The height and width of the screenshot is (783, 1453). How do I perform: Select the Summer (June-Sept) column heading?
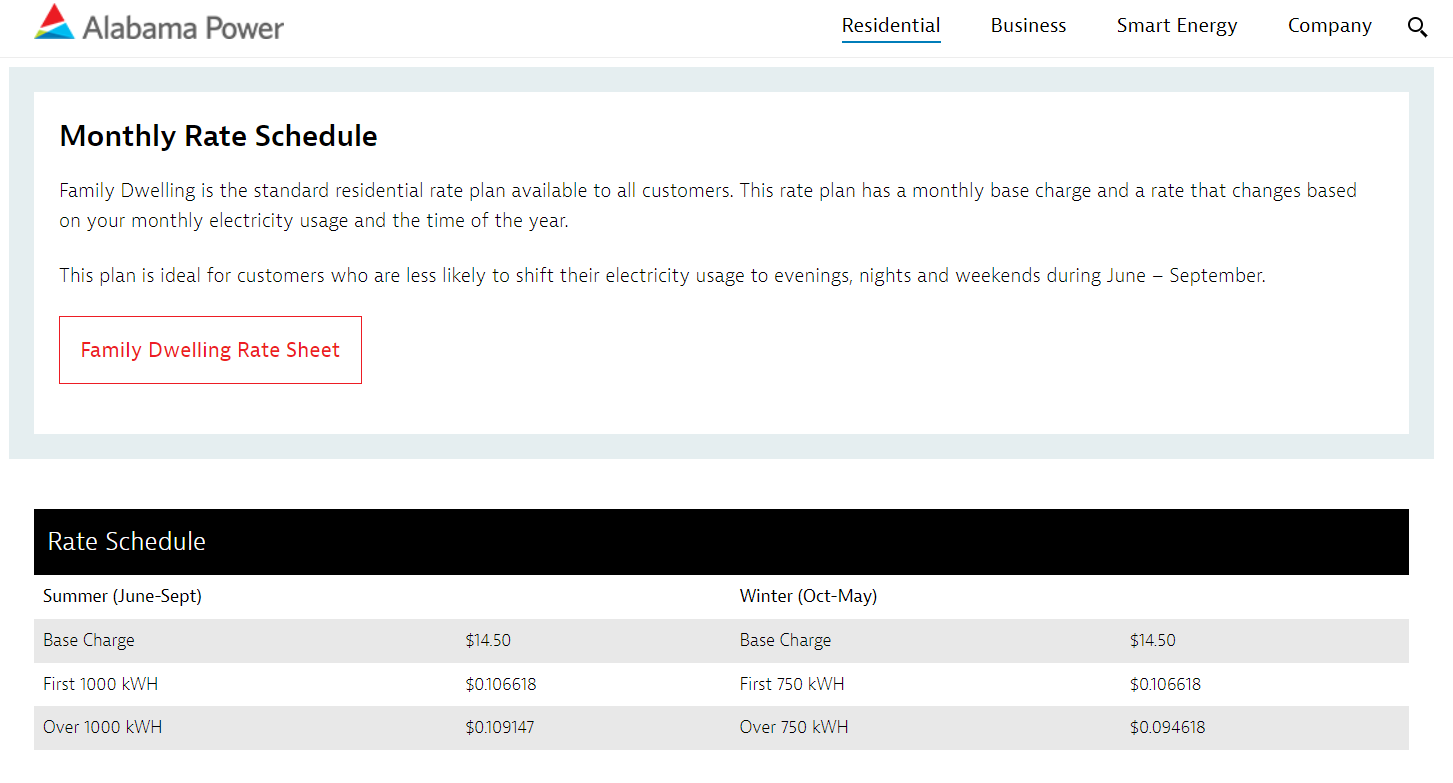tap(122, 596)
